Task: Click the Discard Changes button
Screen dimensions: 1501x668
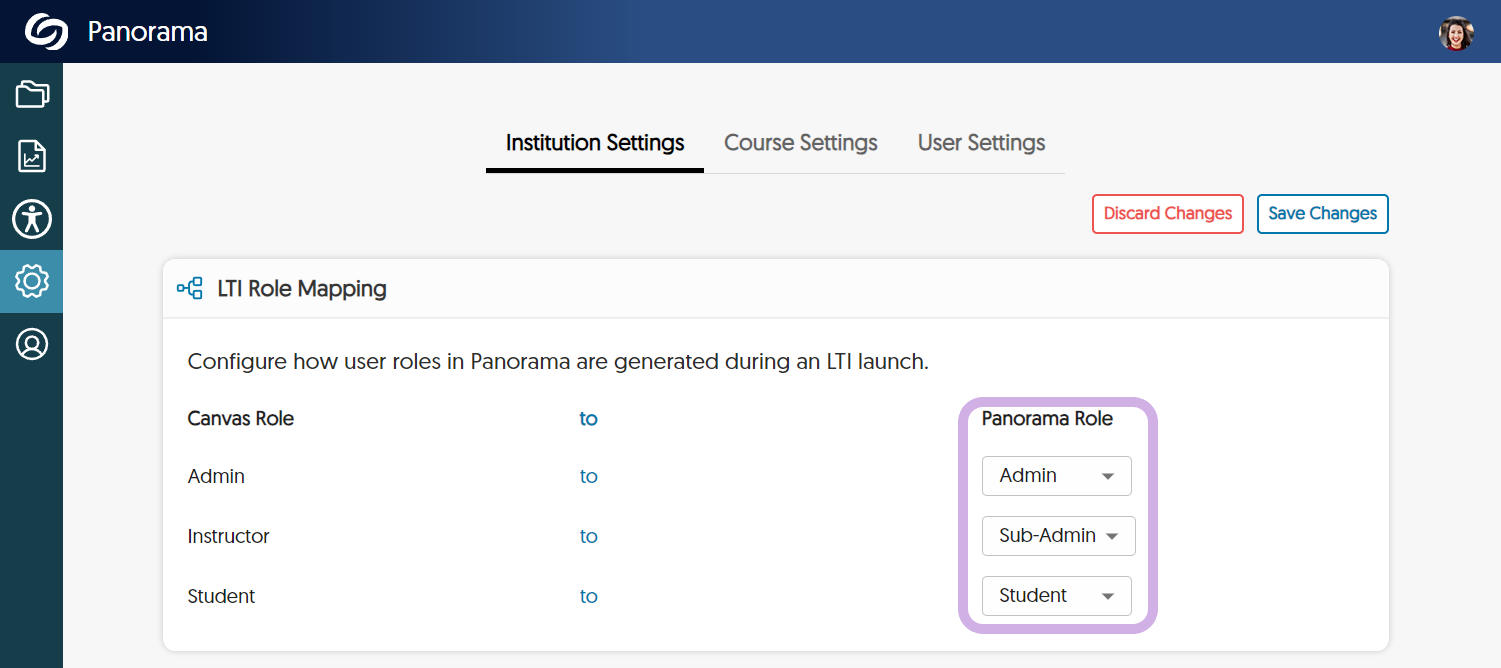Action: pos(1167,214)
